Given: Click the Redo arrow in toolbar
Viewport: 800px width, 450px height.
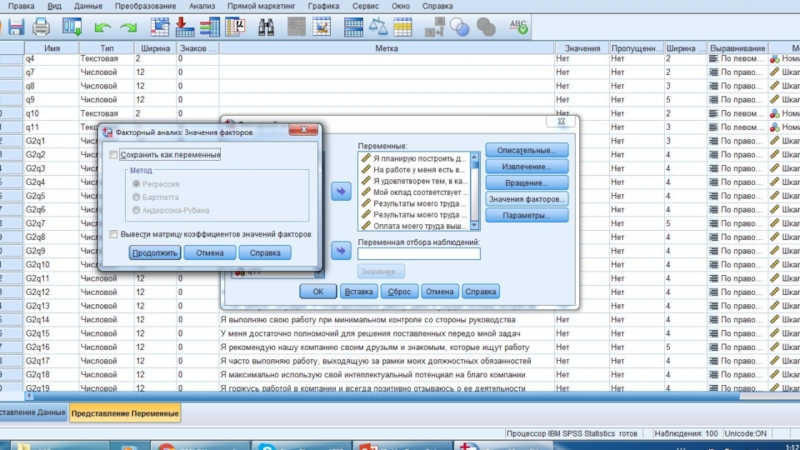Looking at the screenshot, I should pos(127,26).
